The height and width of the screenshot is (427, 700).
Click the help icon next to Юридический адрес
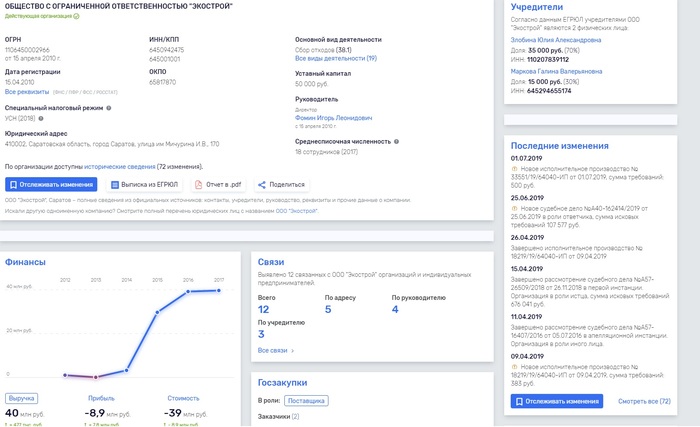coord(71,133)
